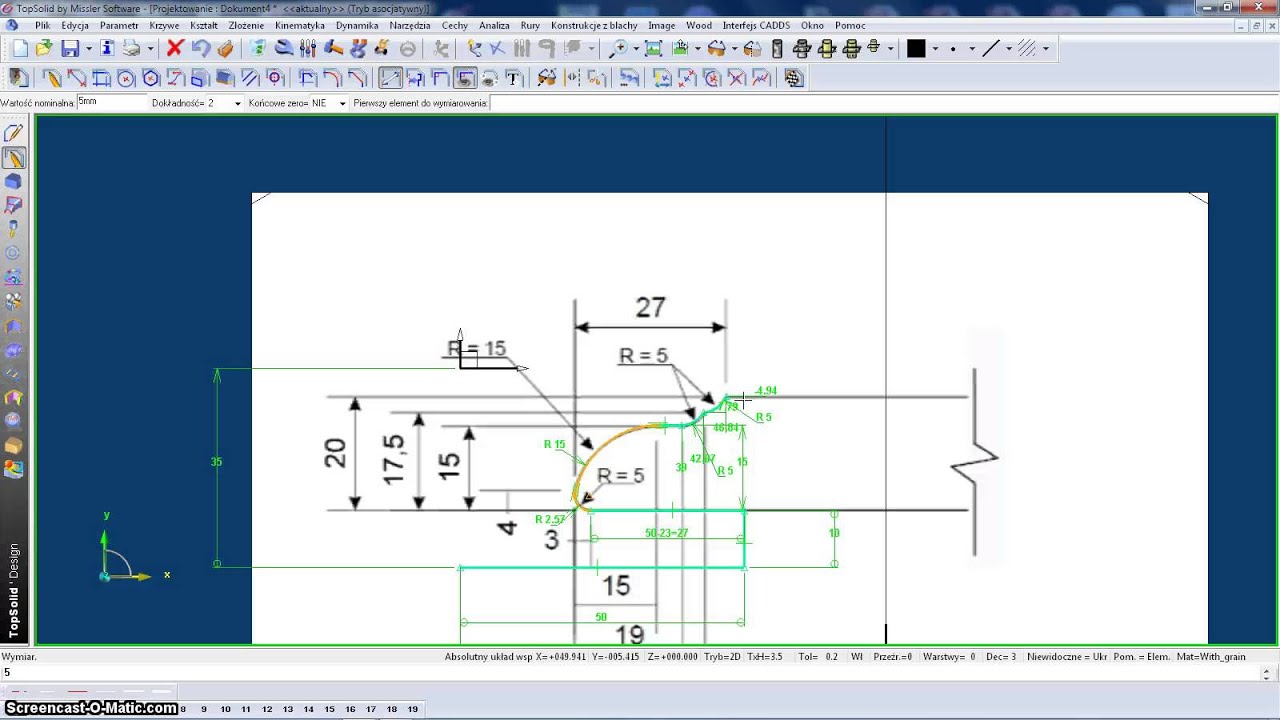
Task: Open the Wood menu
Action: (699, 25)
